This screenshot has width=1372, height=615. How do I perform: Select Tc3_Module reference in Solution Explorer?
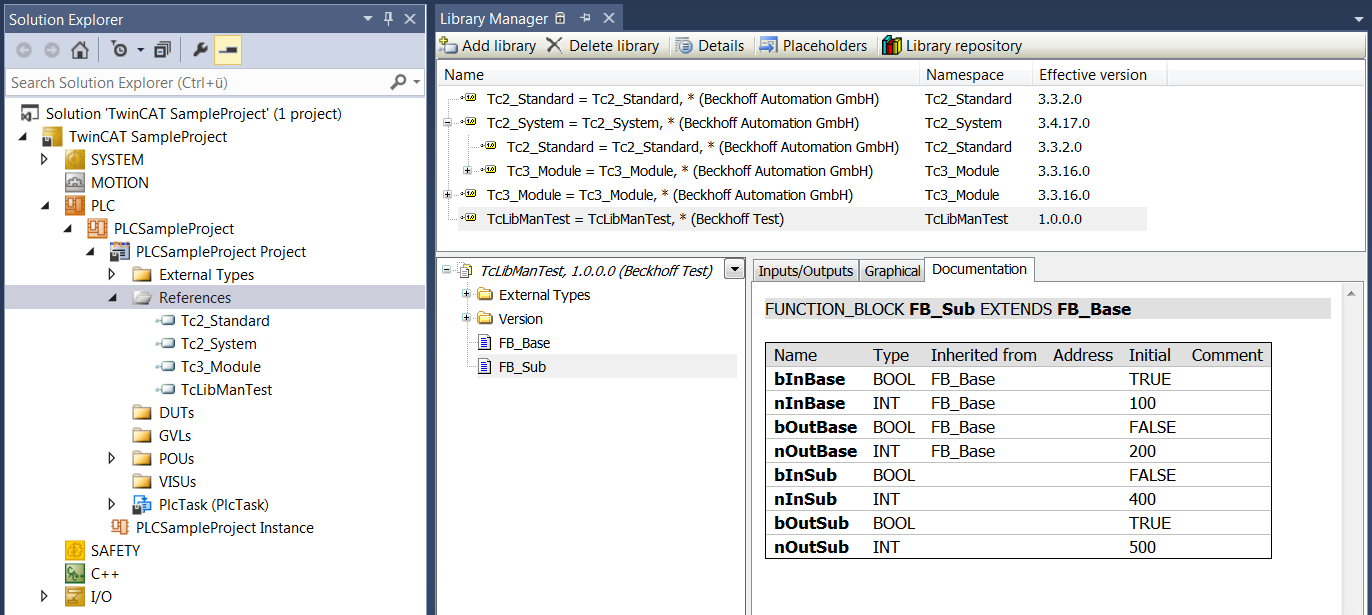pyautogui.click(x=220, y=367)
